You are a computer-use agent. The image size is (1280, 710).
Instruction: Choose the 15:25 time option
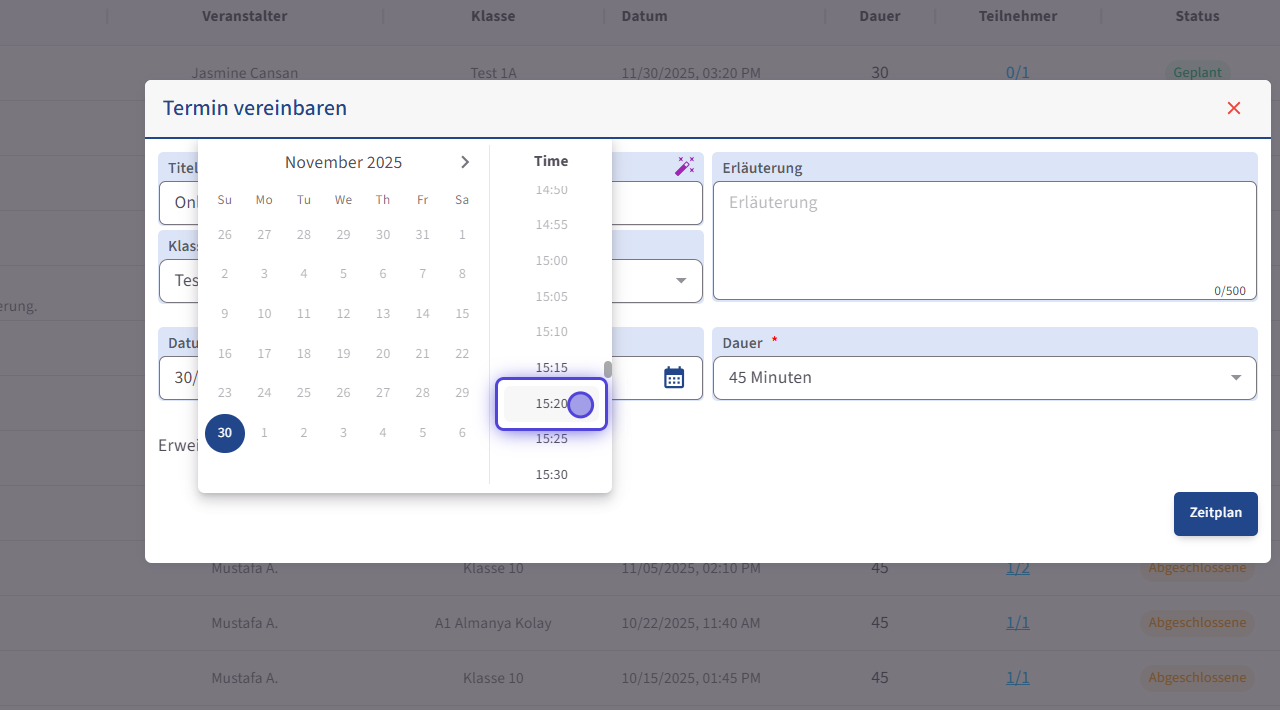[551, 438]
